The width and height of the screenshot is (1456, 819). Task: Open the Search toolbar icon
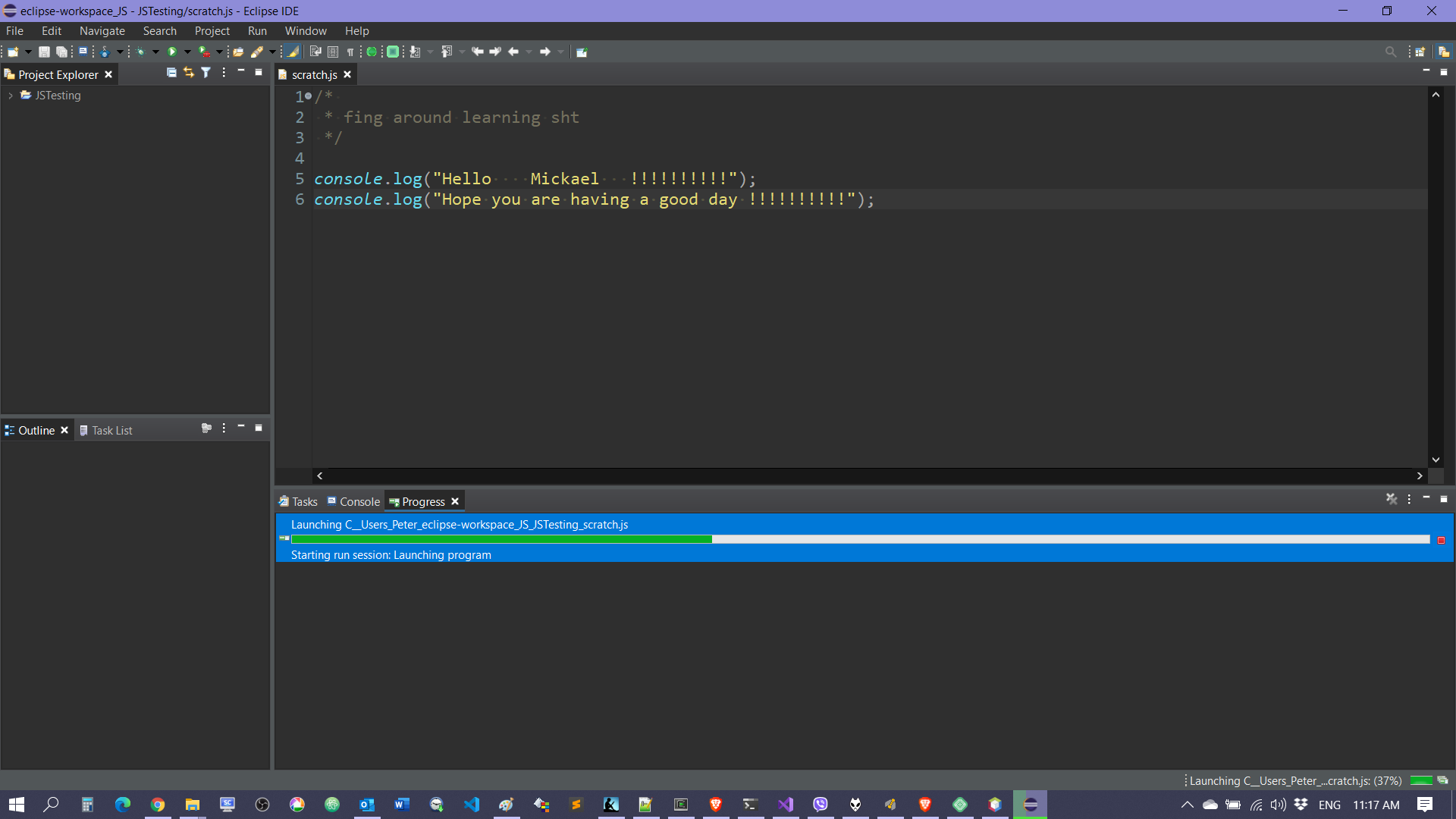[1391, 51]
